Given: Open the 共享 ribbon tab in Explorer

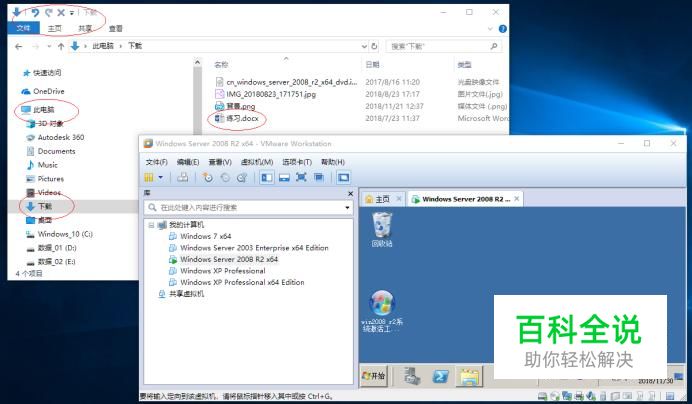Looking at the screenshot, I should tap(85, 28).
